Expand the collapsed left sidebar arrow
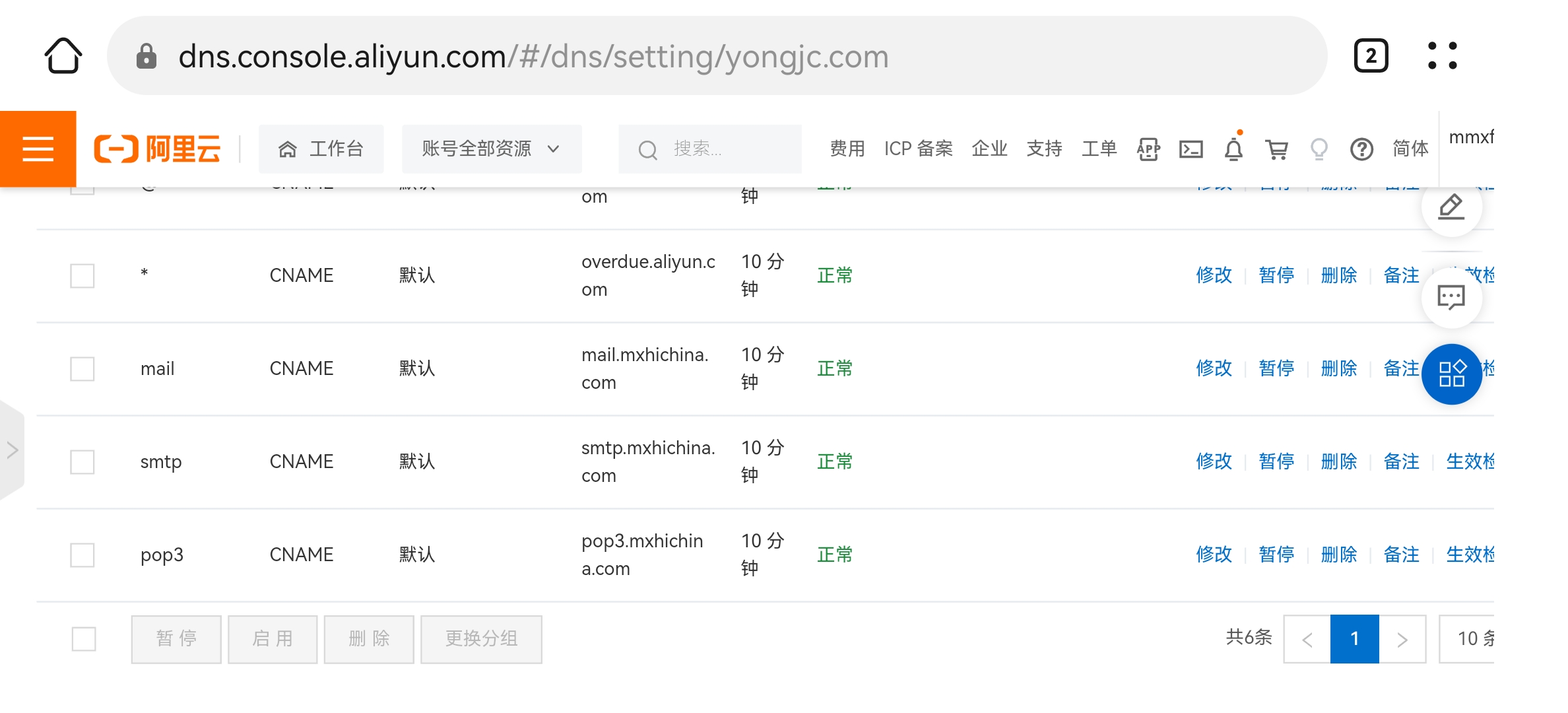Screen dimensions: 1568x713 (x=12, y=450)
